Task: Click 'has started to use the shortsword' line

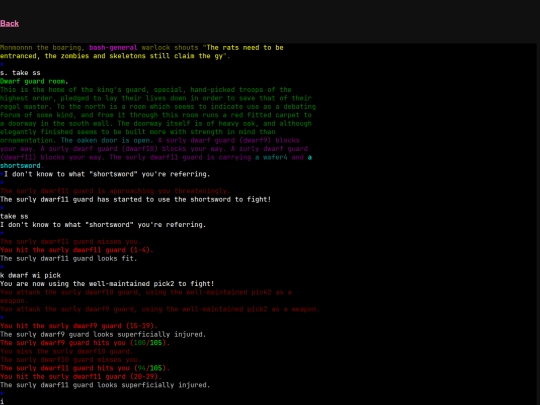Action: [x=135, y=199]
